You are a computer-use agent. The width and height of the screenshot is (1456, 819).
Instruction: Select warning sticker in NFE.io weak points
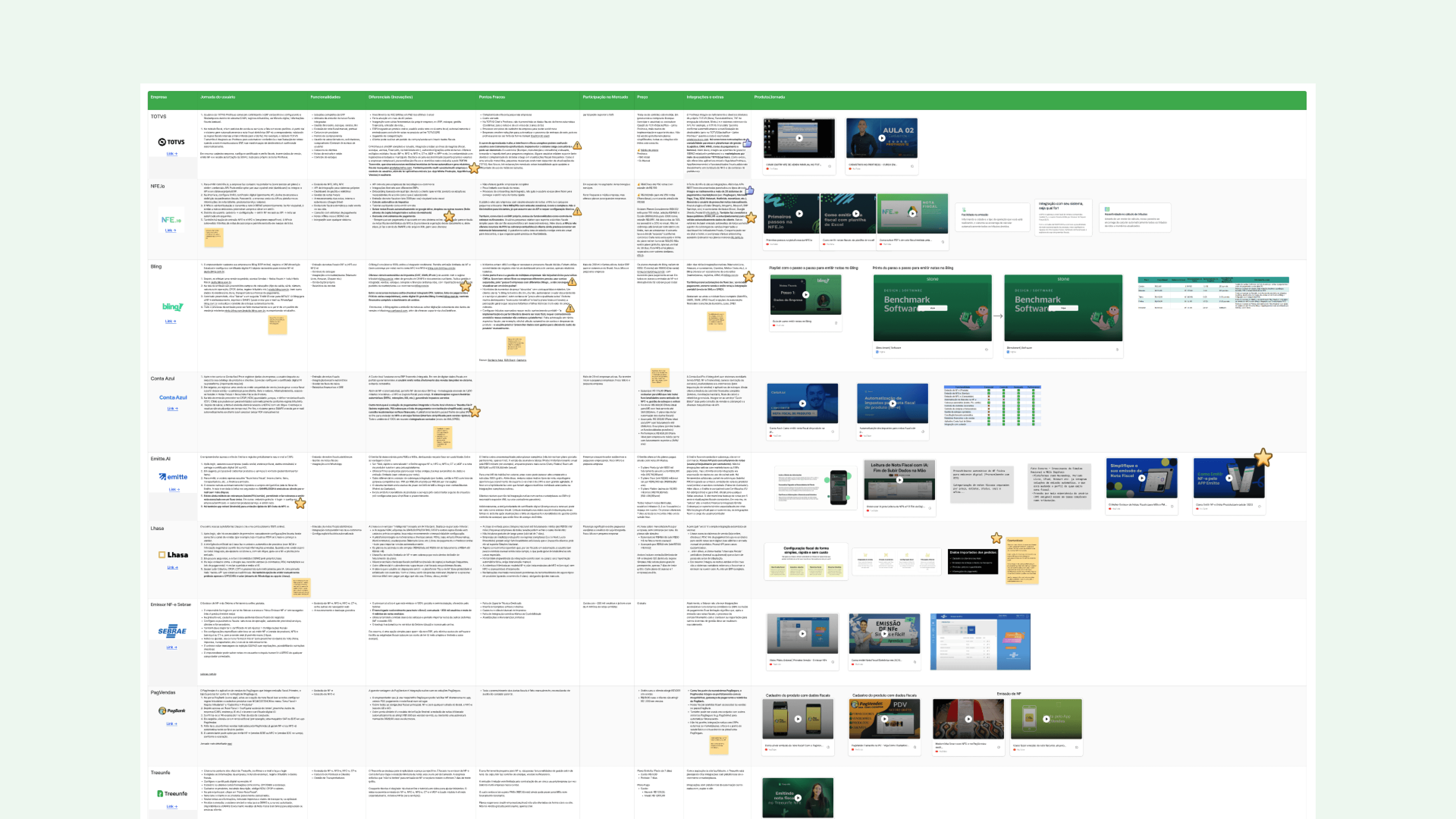pos(577,212)
